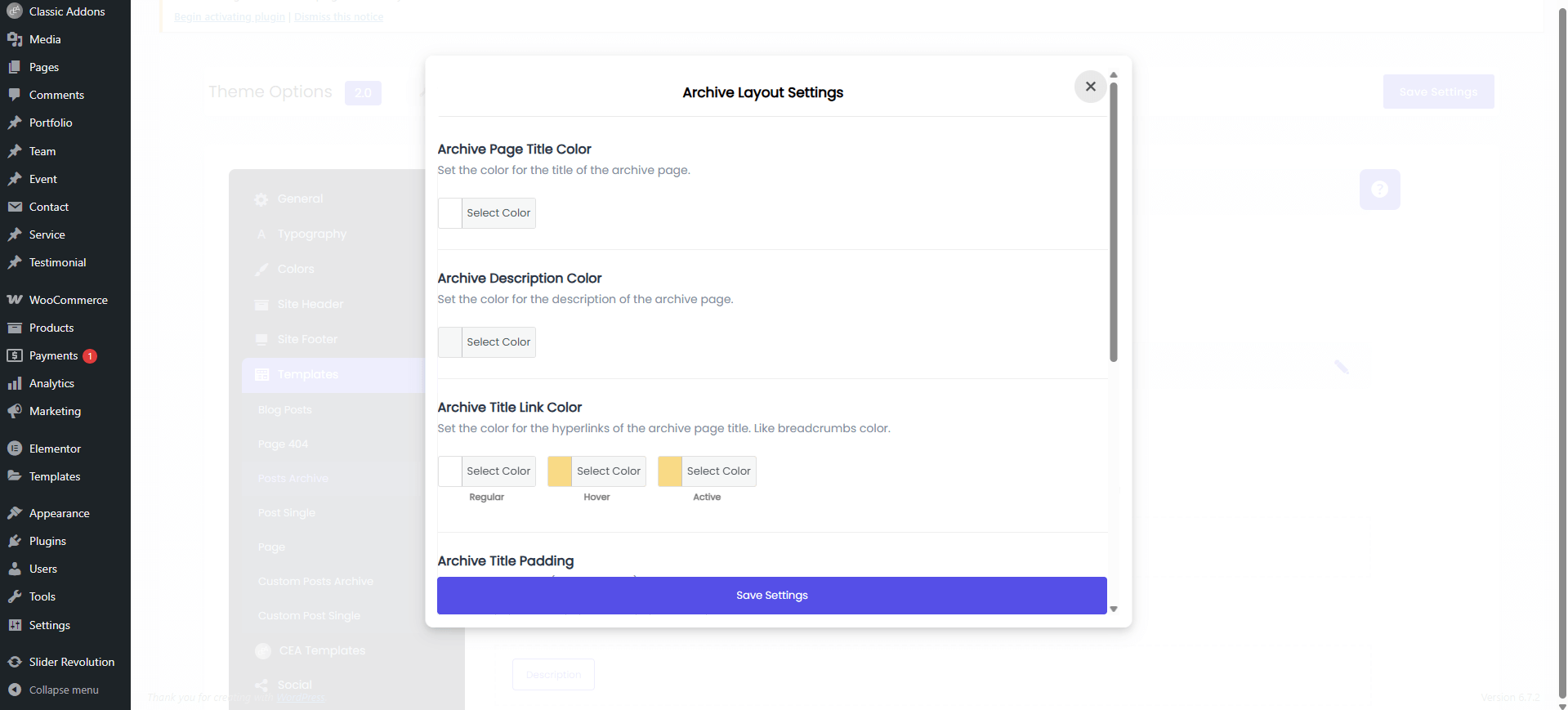Click the Plugins icon in sidebar
Image resolution: width=1568 pixels, height=710 pixels.
pos(15,541)
